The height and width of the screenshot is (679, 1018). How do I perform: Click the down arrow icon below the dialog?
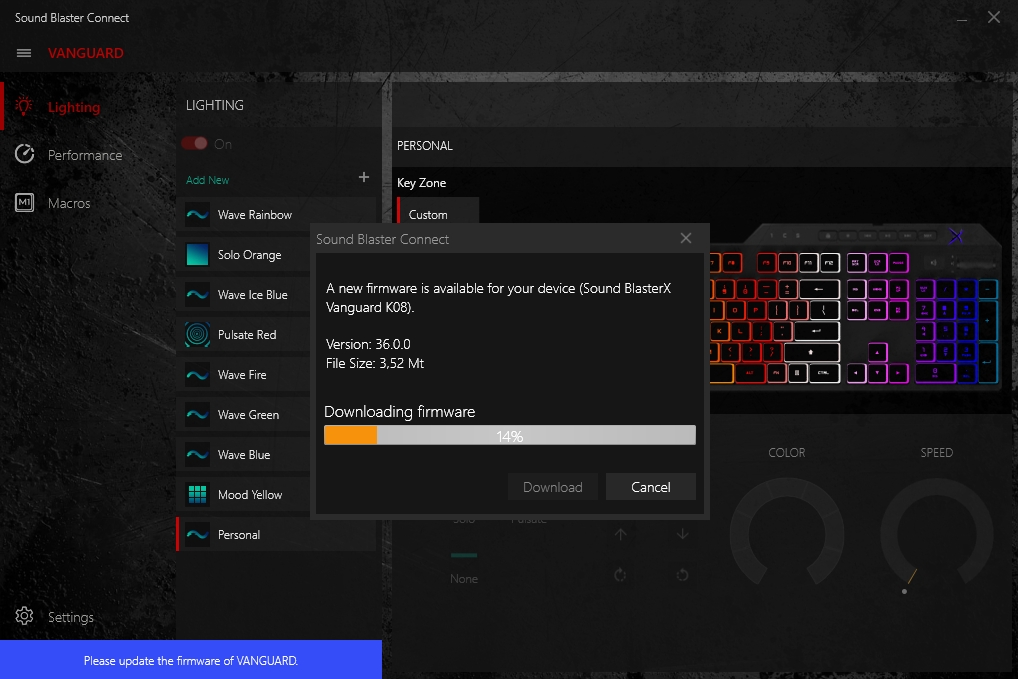point(682,534)
